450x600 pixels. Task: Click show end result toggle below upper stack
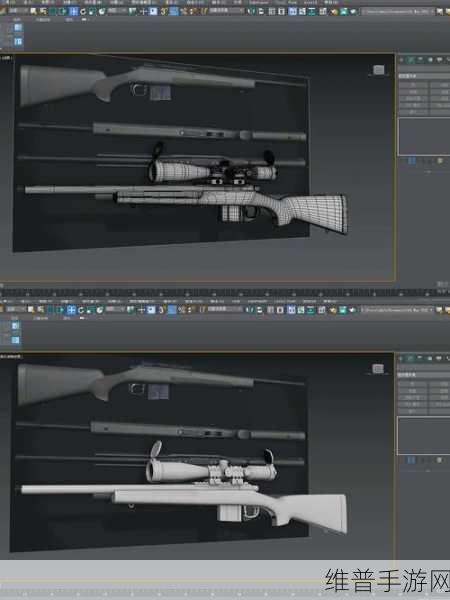pyautogui.click(x=411, y=161)
